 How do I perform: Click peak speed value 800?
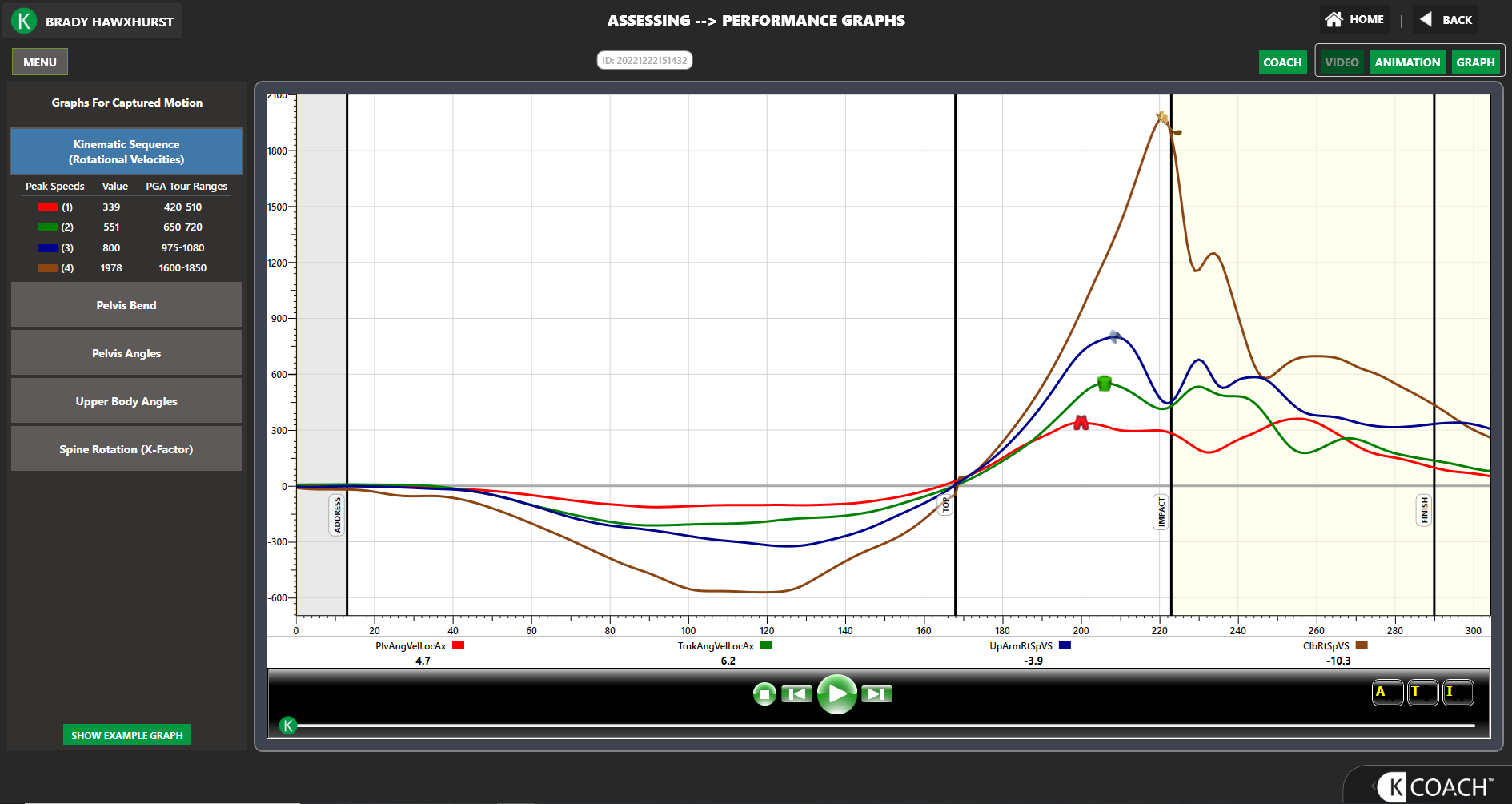(111, 248)
